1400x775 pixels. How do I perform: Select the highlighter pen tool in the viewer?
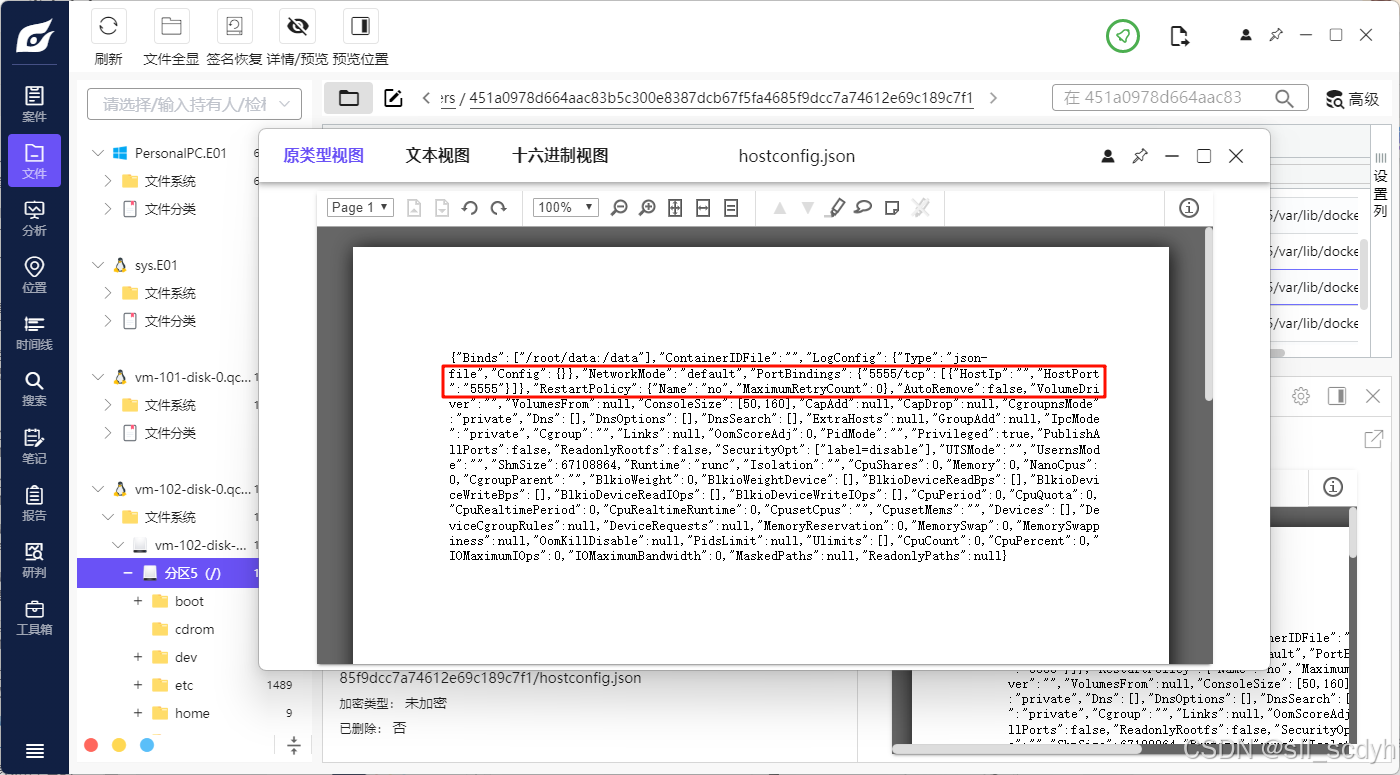(837, 208)
